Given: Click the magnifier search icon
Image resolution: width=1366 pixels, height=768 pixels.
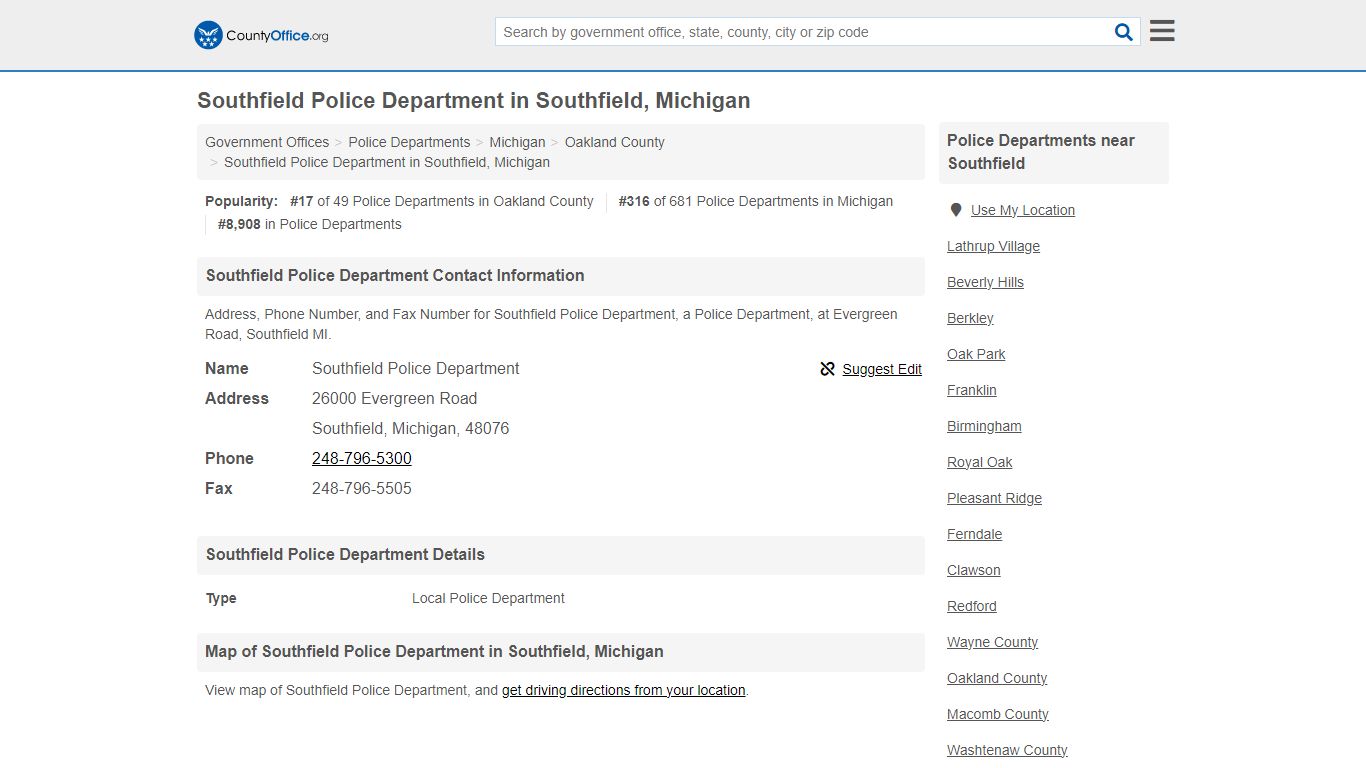Looking at the screenshot, I should (1124, 32).
